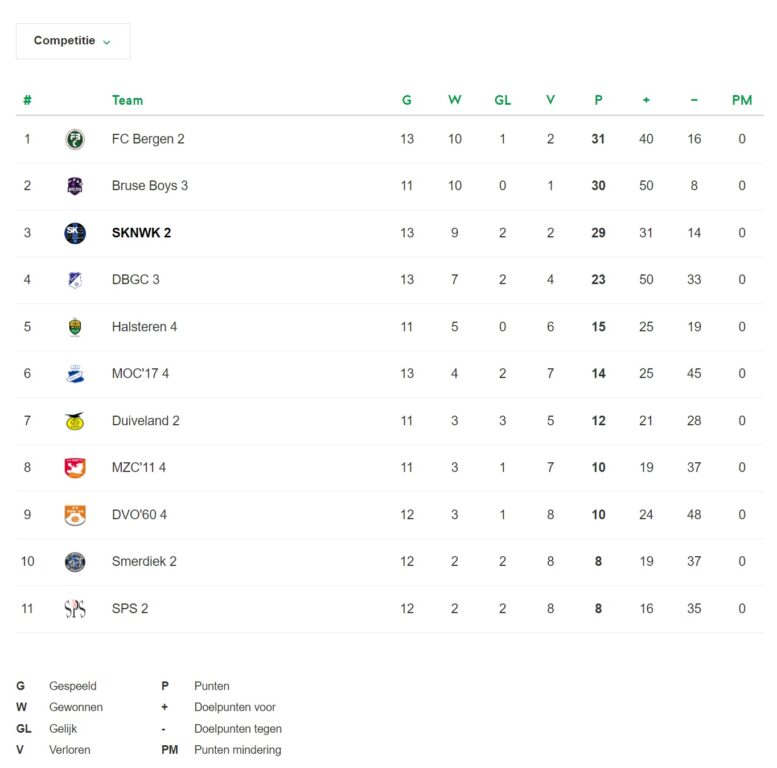Click the Duiveland 2 yellow emblem

[x=75, y=421]
